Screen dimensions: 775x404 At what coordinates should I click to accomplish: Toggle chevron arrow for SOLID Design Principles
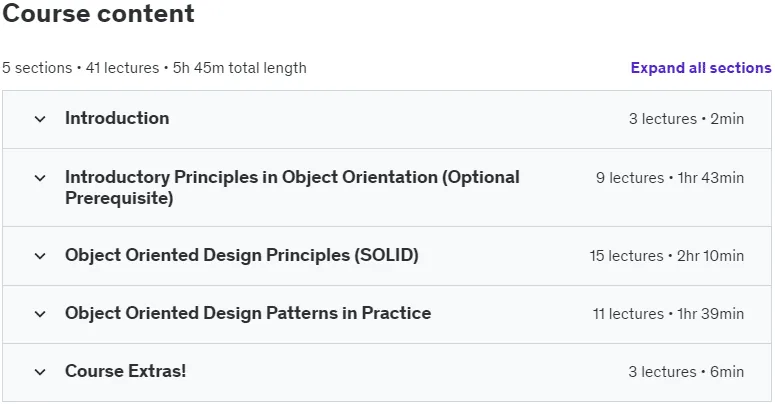pos(40,256)
